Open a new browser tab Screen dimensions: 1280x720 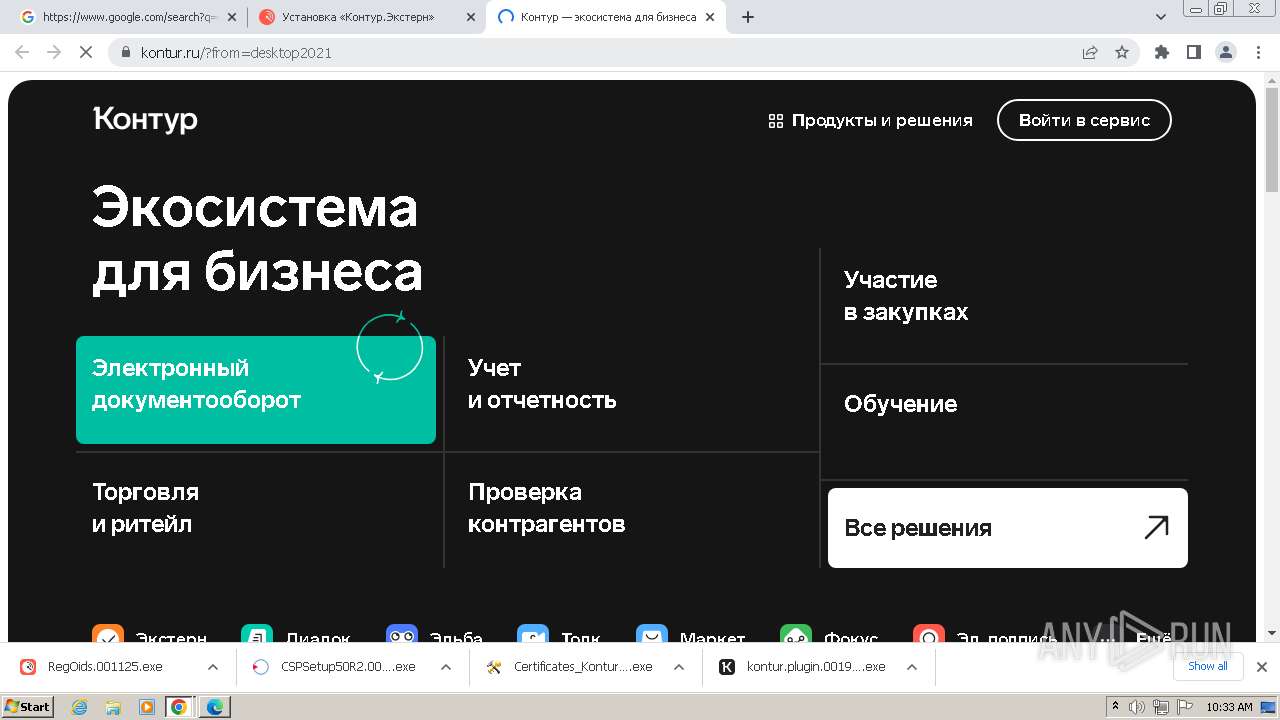pyautogui.click(x=748, y=17)
